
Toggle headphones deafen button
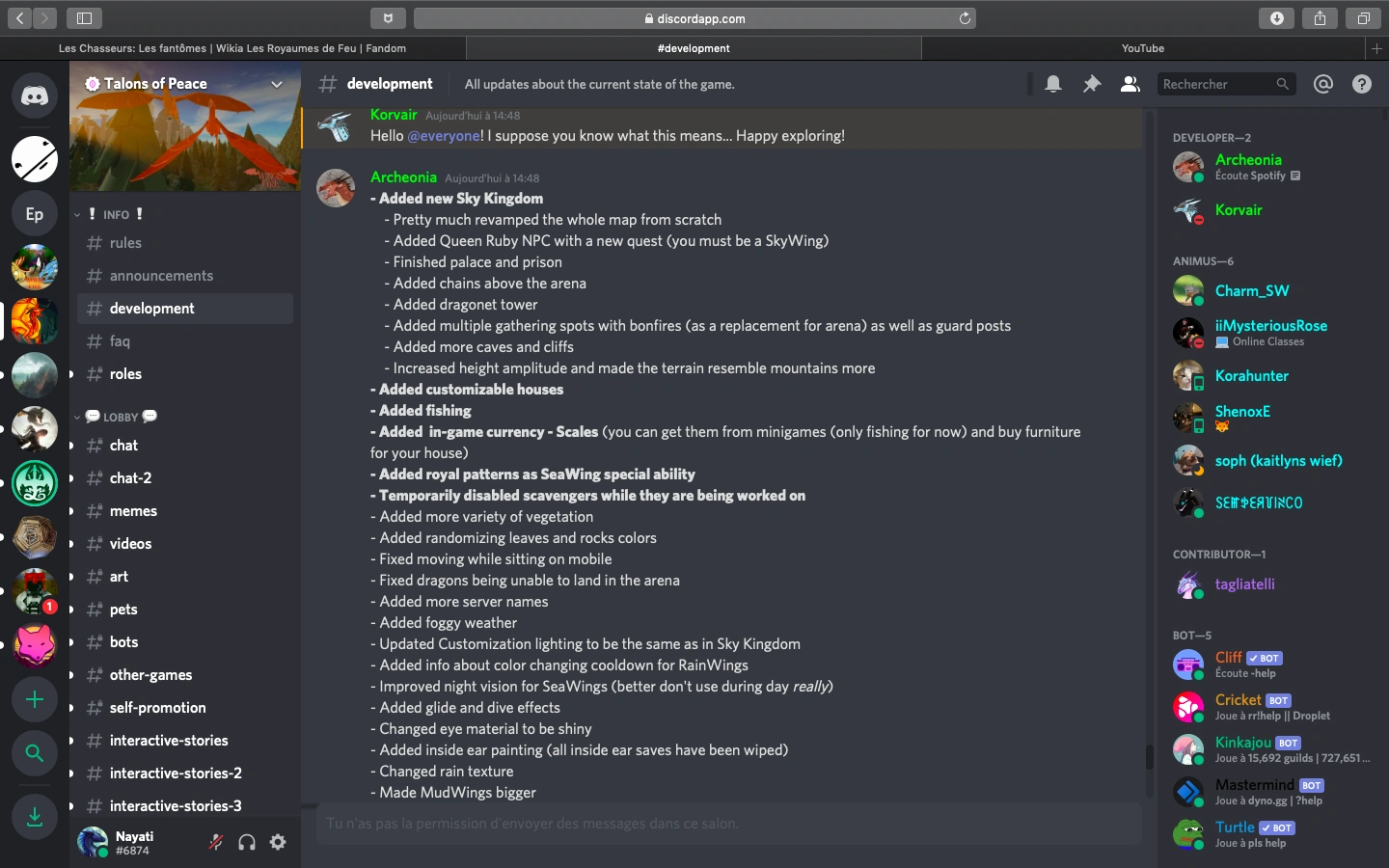pyautogui.click(x=247, y=842)
